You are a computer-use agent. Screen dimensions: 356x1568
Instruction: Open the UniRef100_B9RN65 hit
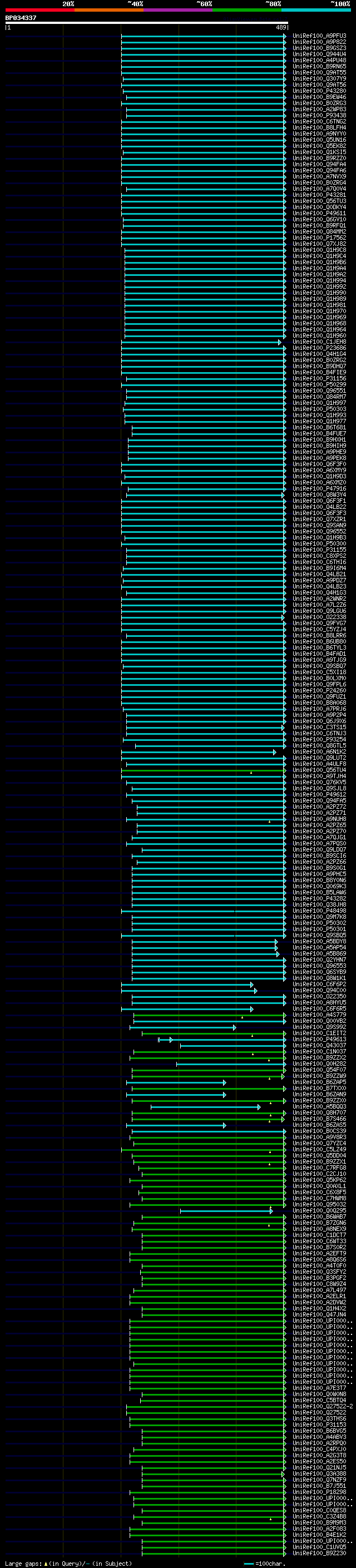[319, 66]
